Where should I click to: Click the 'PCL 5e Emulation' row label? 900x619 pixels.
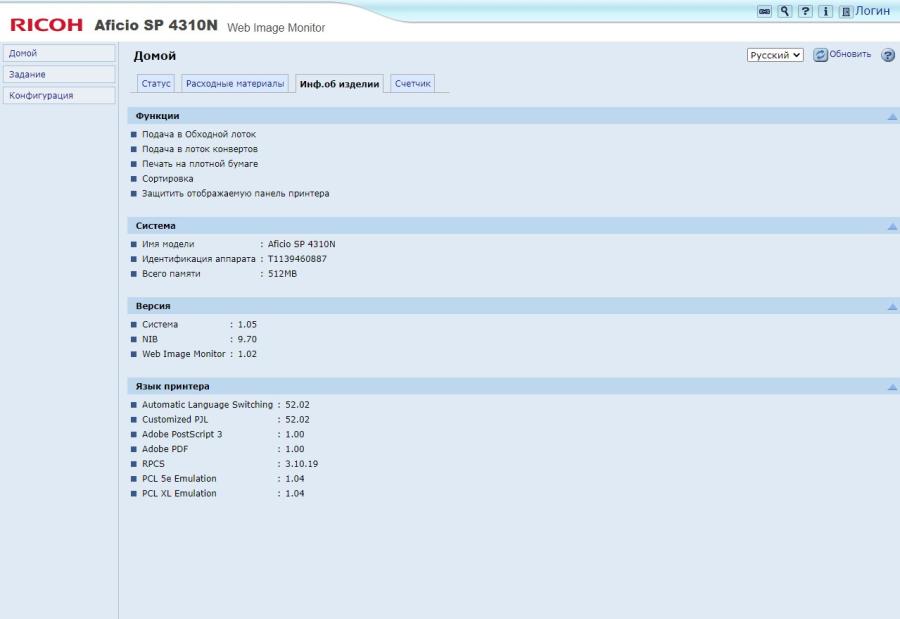tap(179, 479)
